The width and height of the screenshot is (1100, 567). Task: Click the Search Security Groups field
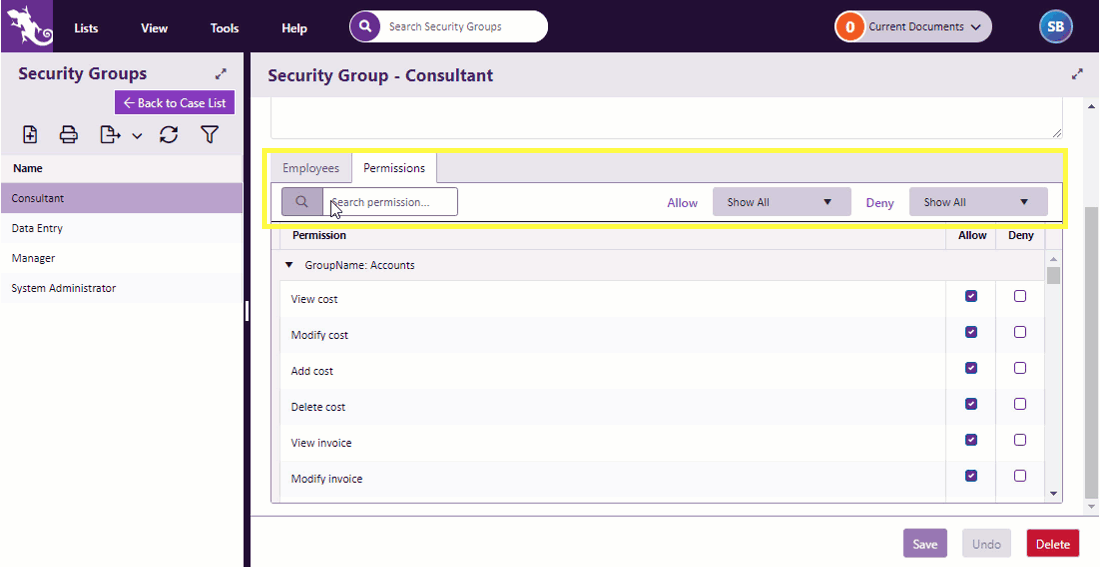(x=460, y=27)
